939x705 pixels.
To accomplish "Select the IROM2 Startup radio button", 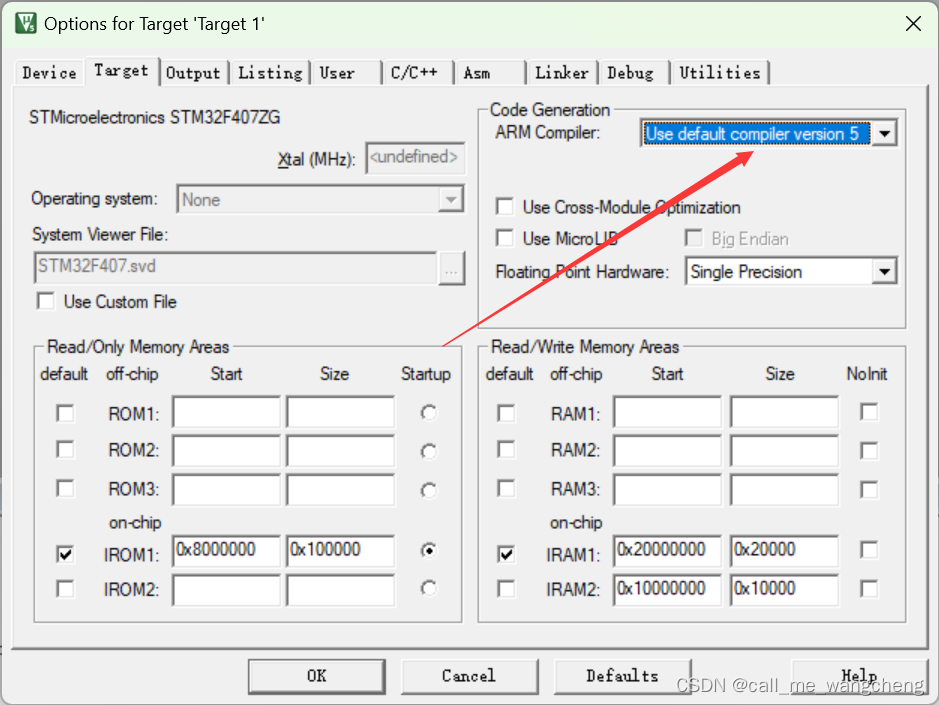I will tap(429, 588).
